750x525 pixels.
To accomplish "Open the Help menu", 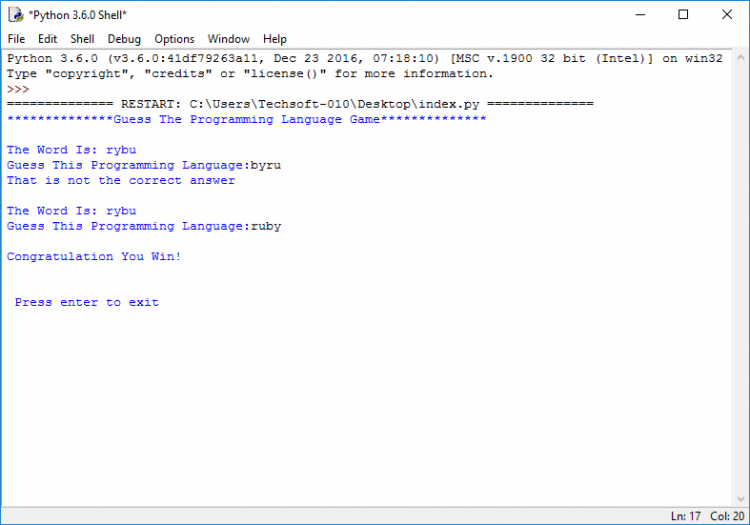I will (275, 39).
